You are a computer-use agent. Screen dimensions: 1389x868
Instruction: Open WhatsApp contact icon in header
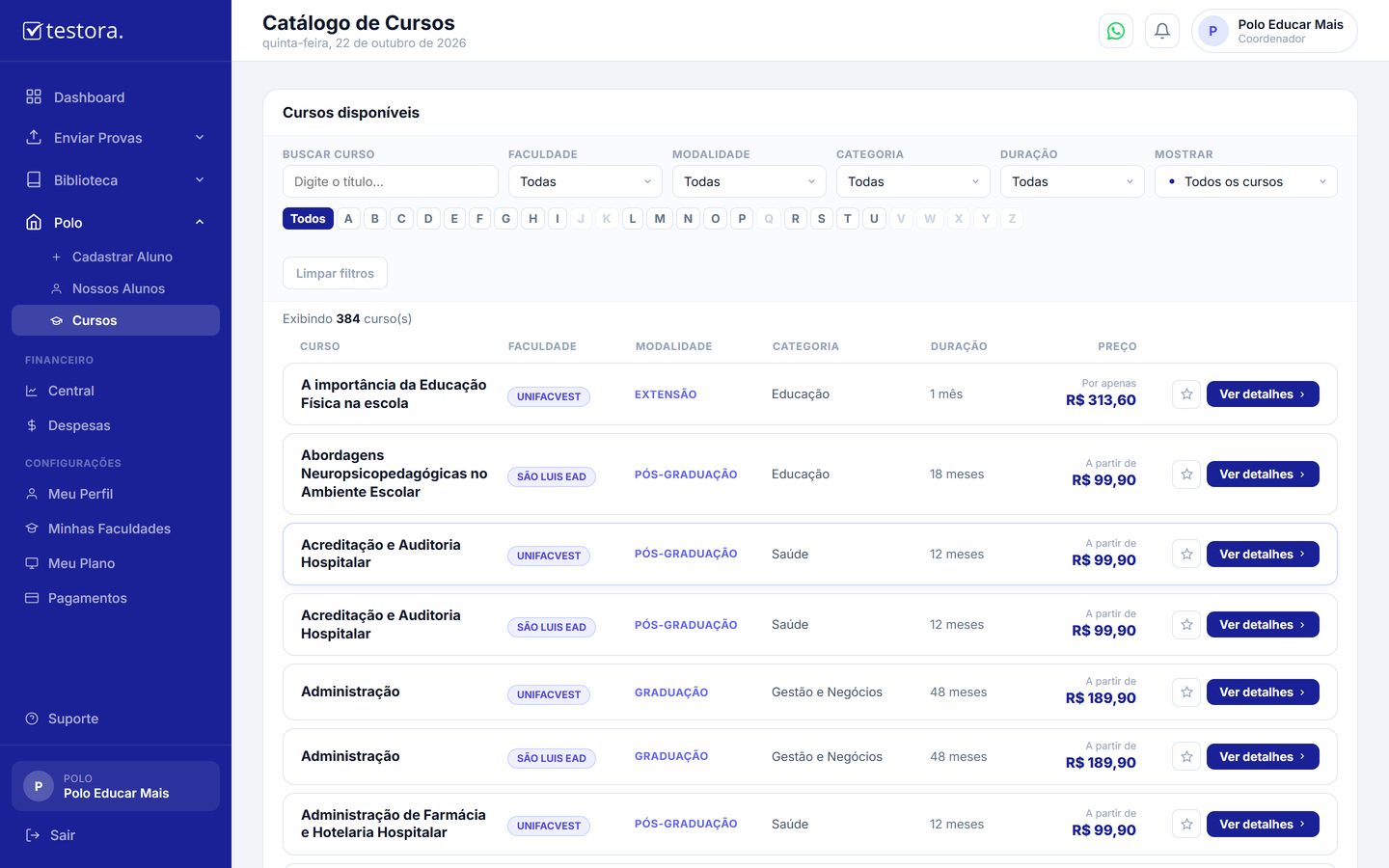point(1116,31)
